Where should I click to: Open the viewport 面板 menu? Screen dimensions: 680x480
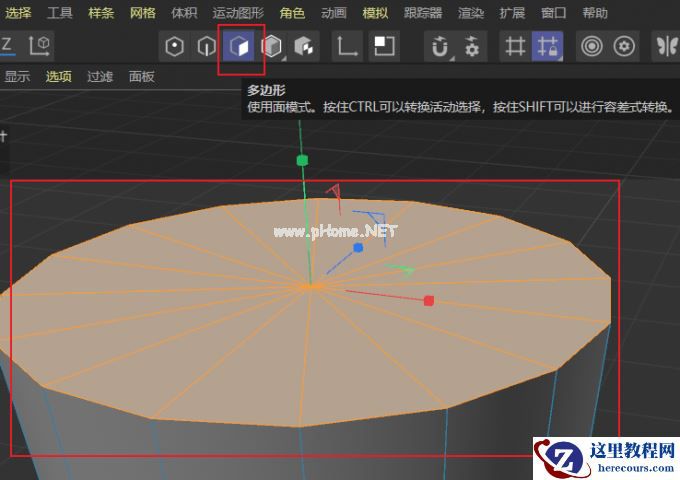point(142,77)
